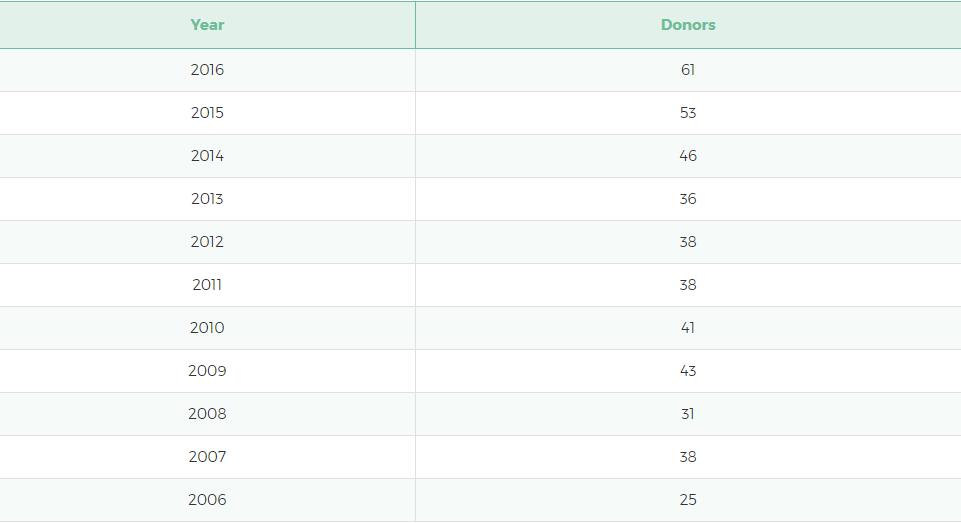This screenshot has height=523, width=961.
Task: Click the donors value in the 2011 row
Action: tap(688, 285)
